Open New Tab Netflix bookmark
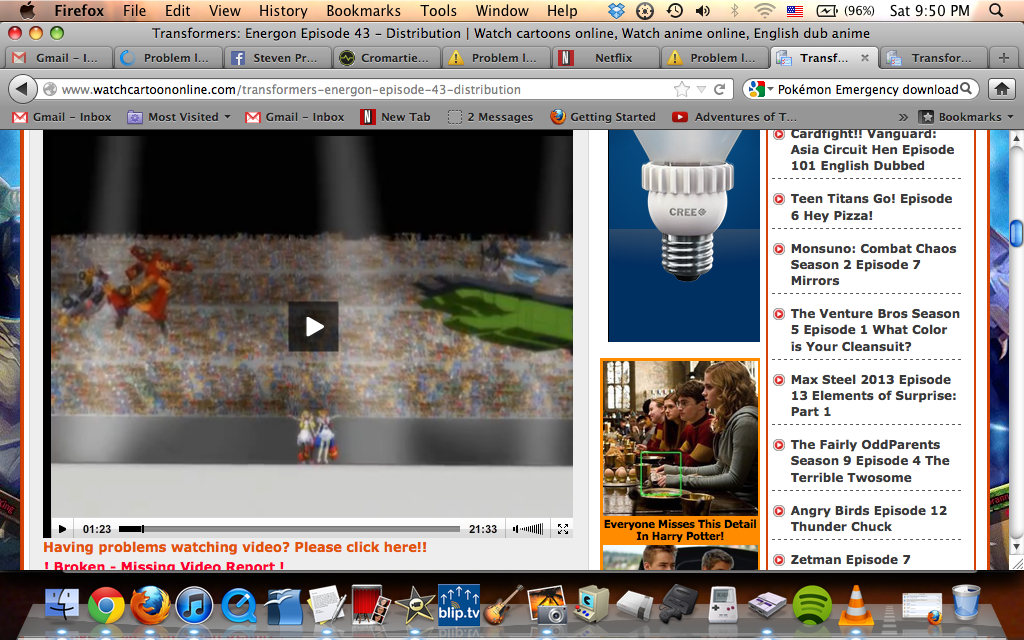 click(395, 117)
